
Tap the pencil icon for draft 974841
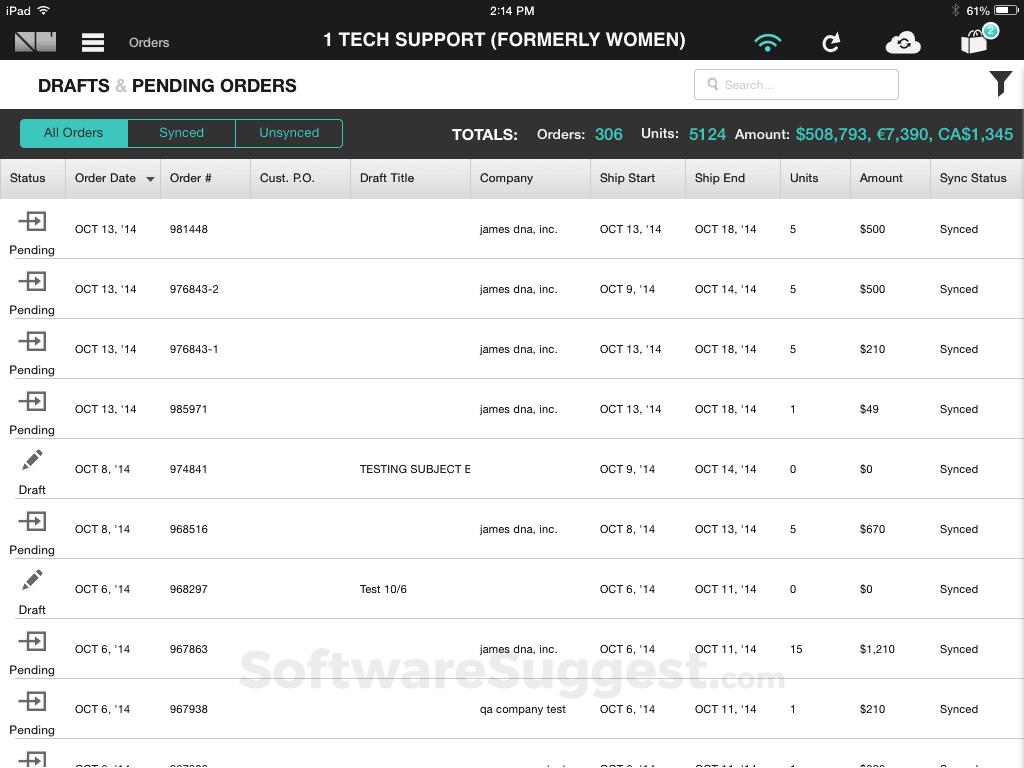32,460
